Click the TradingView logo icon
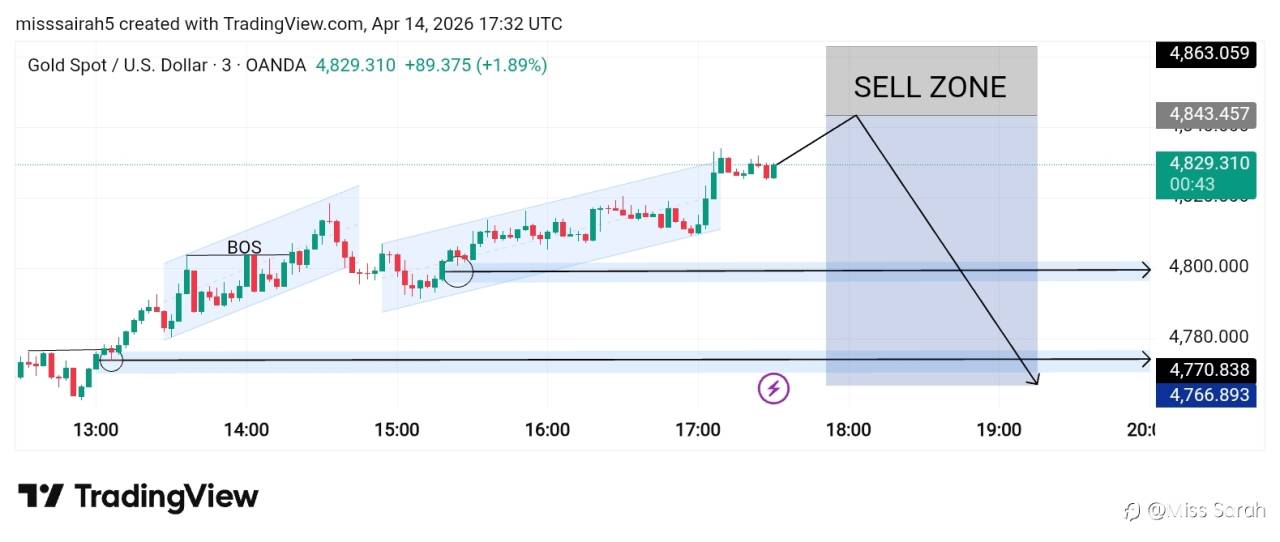Viewport: 1280px width, 542px height. click(40, 496)
